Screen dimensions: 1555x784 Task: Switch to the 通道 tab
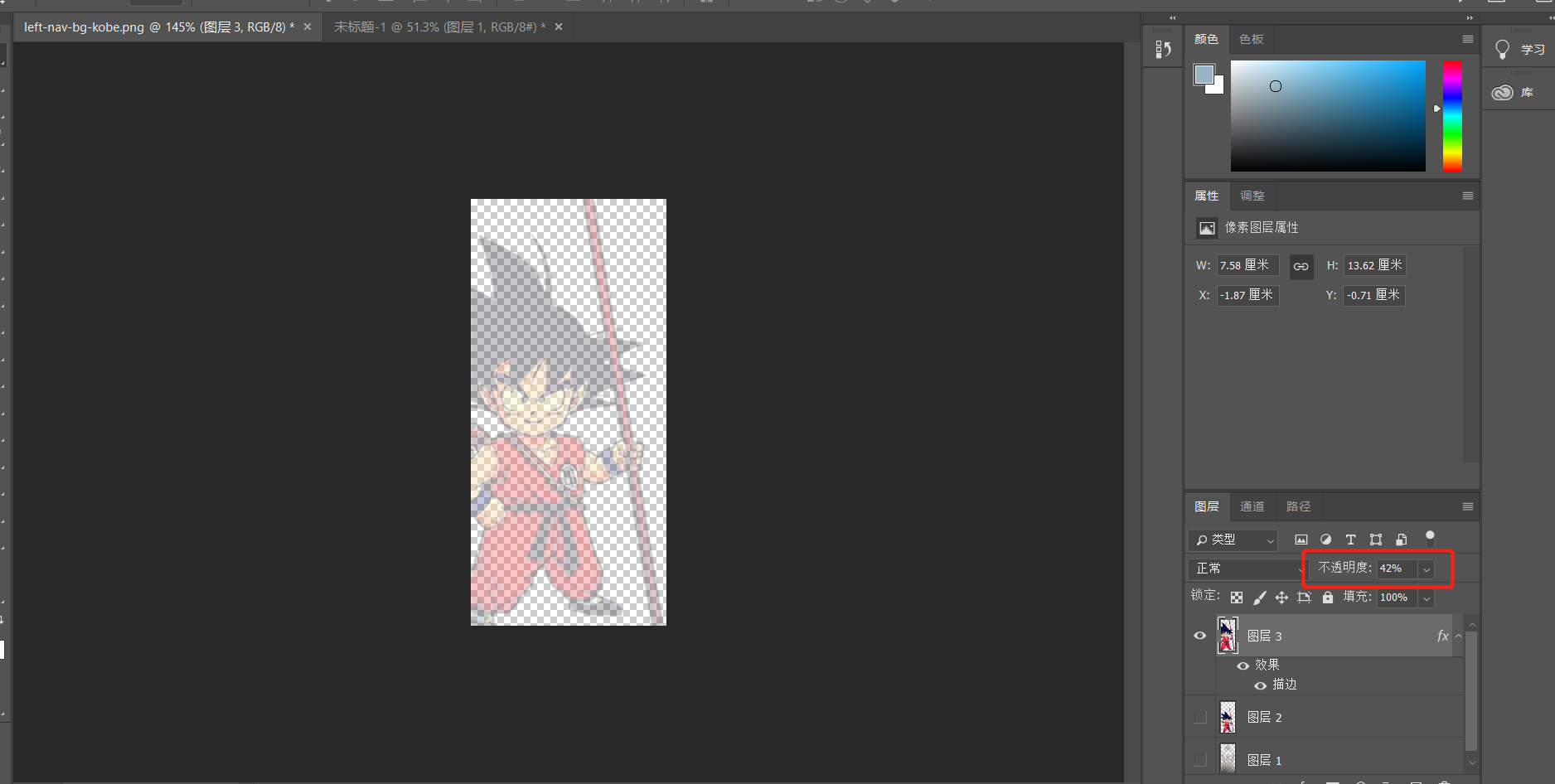(1252, 506)
